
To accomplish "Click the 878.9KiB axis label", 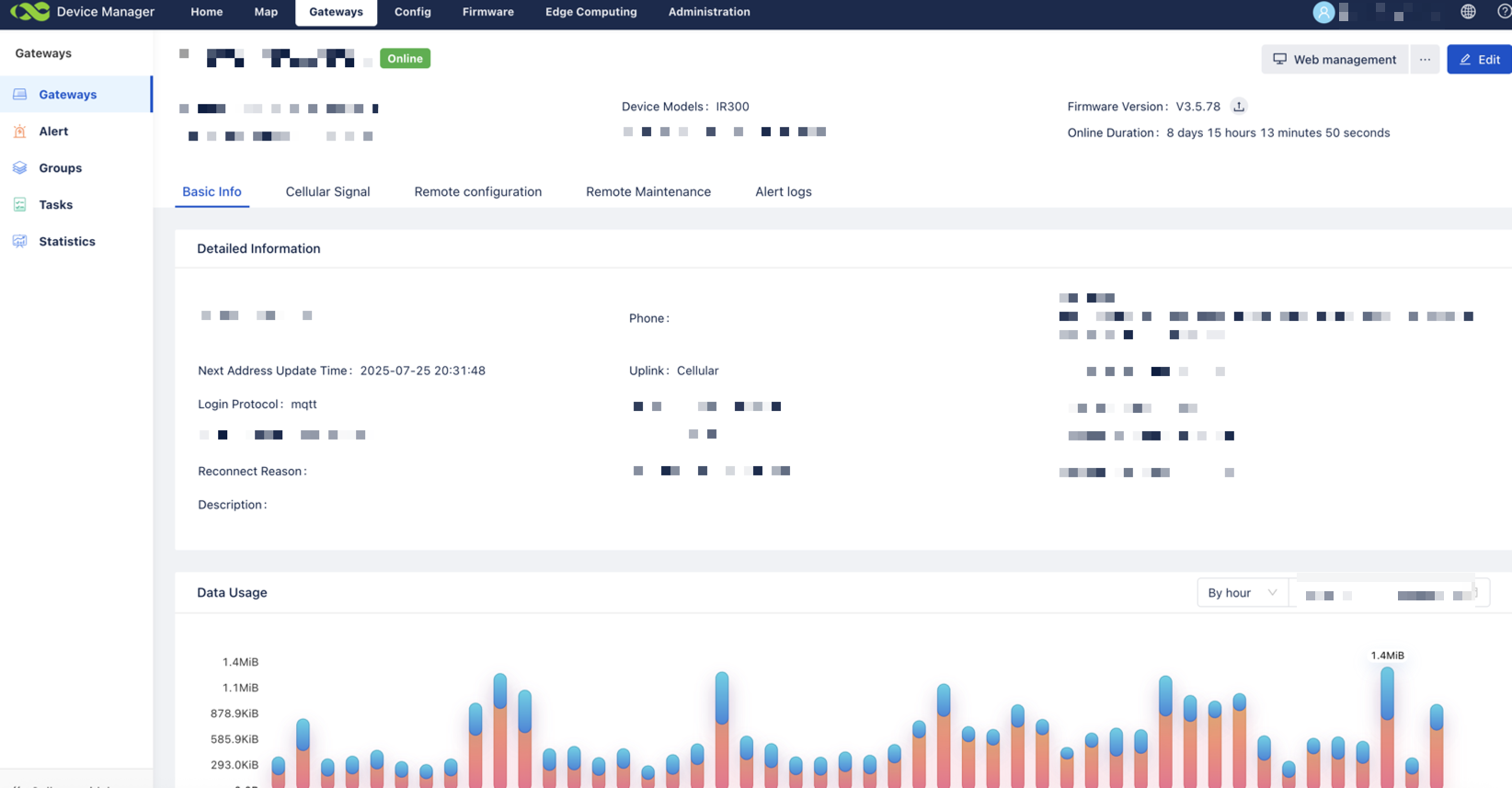I will pyautogui.click(x=235, y=714).
